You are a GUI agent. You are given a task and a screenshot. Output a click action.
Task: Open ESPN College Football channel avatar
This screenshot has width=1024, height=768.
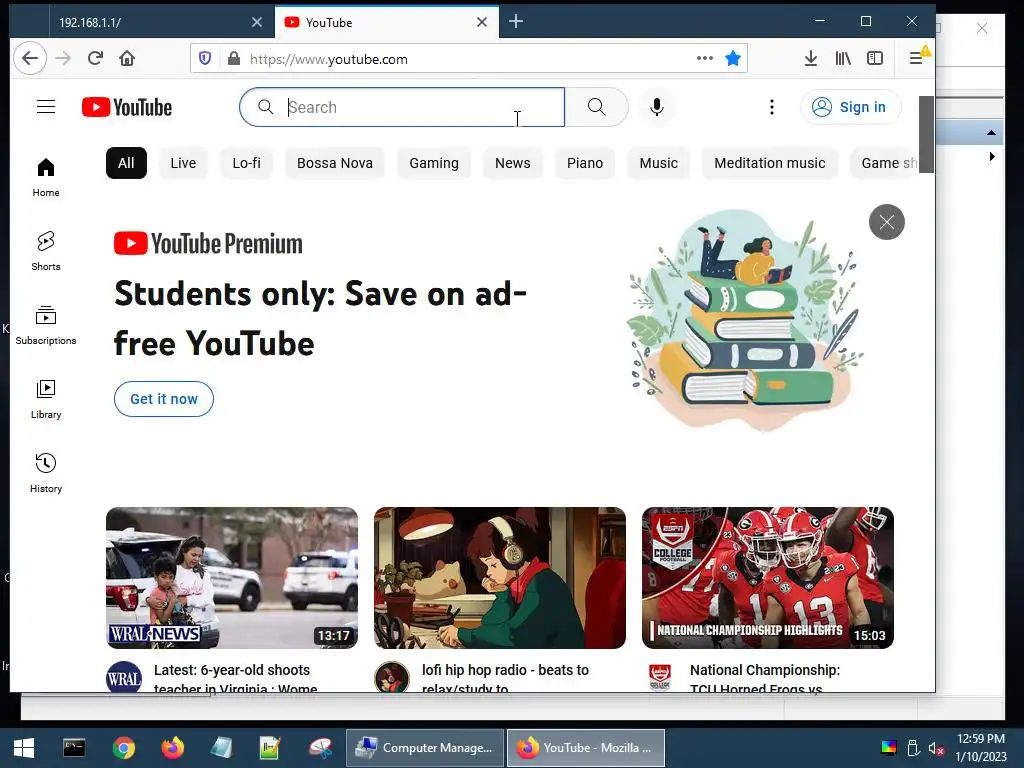[x=660, y=678]
